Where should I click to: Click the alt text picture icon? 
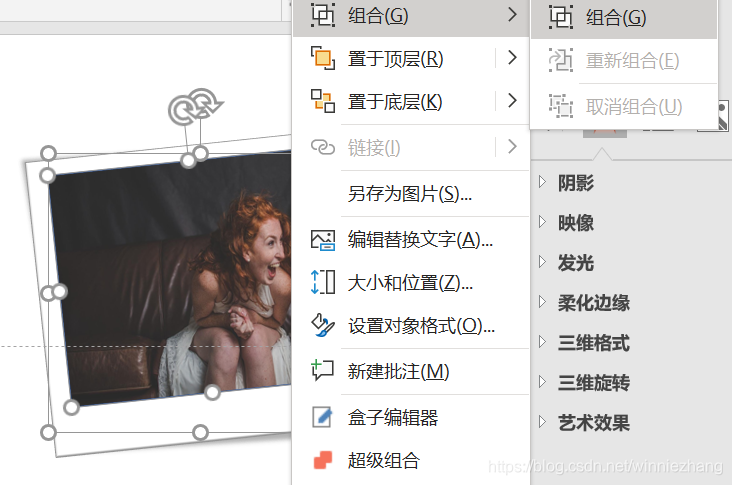[x=323, y=240]
